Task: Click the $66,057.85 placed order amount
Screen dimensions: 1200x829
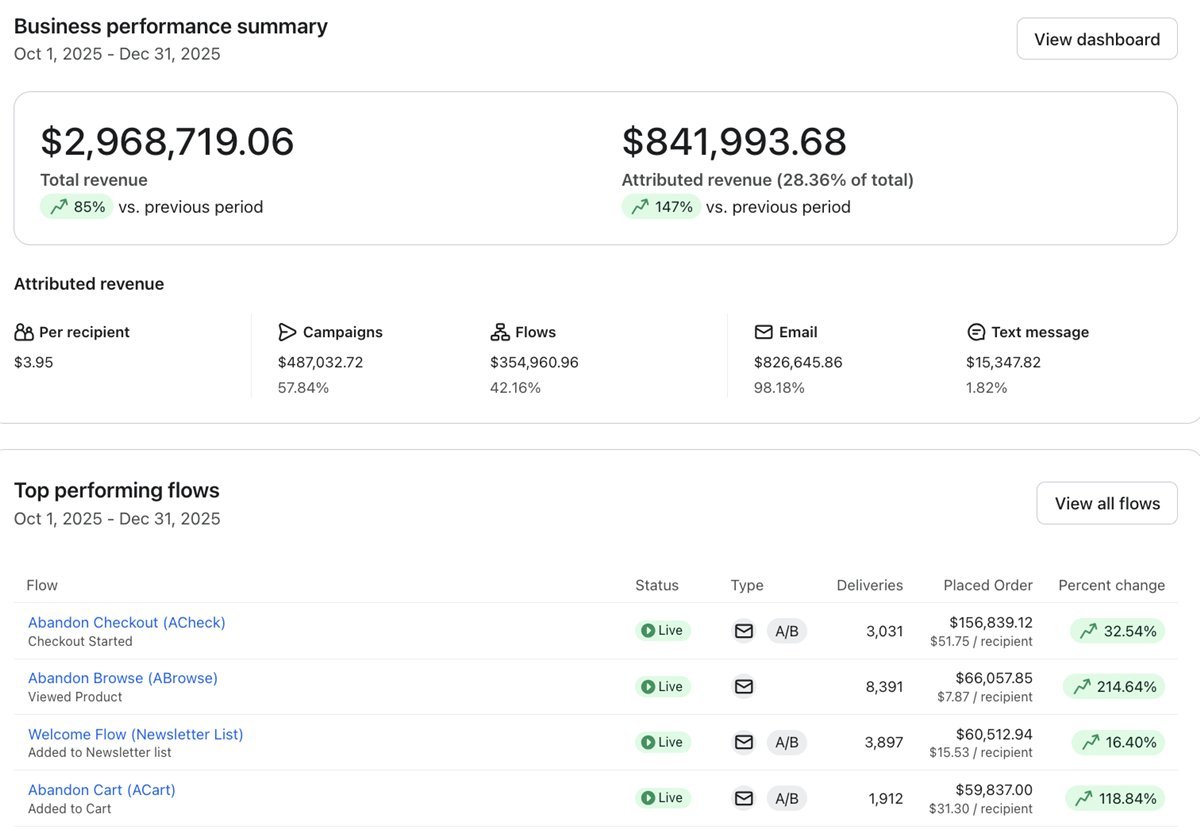Action: (995, 678)
